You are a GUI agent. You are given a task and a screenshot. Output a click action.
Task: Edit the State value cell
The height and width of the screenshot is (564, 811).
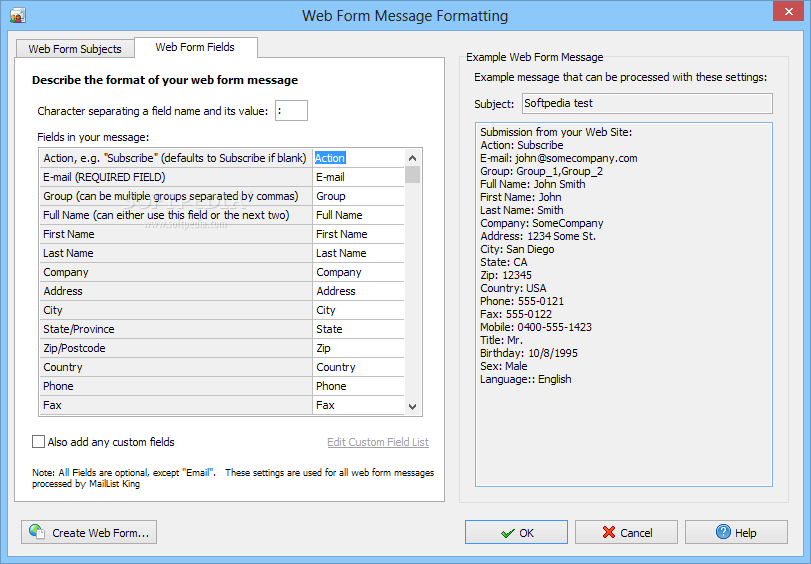(x=358, y=329)
